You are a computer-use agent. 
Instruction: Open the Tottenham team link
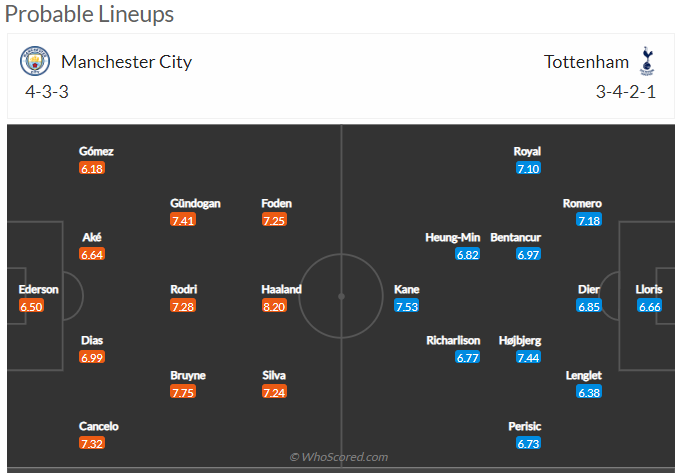click(586, 62)
